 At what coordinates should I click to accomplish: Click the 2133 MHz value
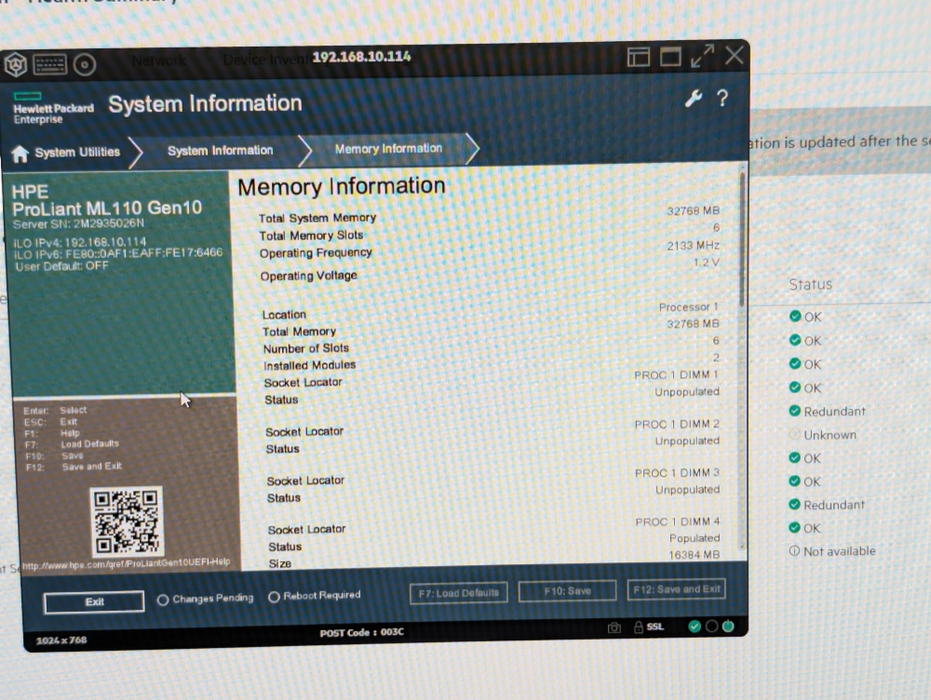pyautogui.click(x=693, y=245)
